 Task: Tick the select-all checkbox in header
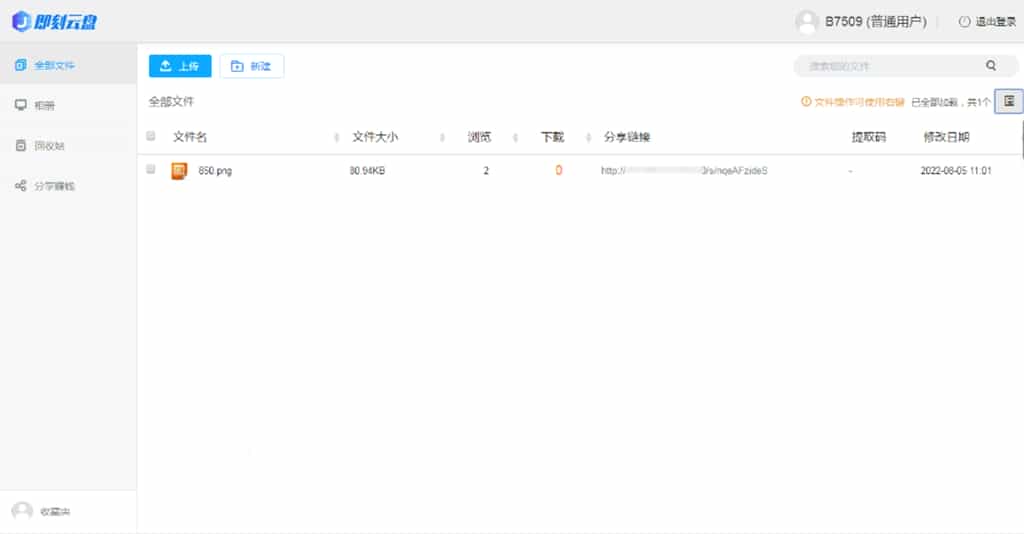pyautogui.click(x=151, y=136)
